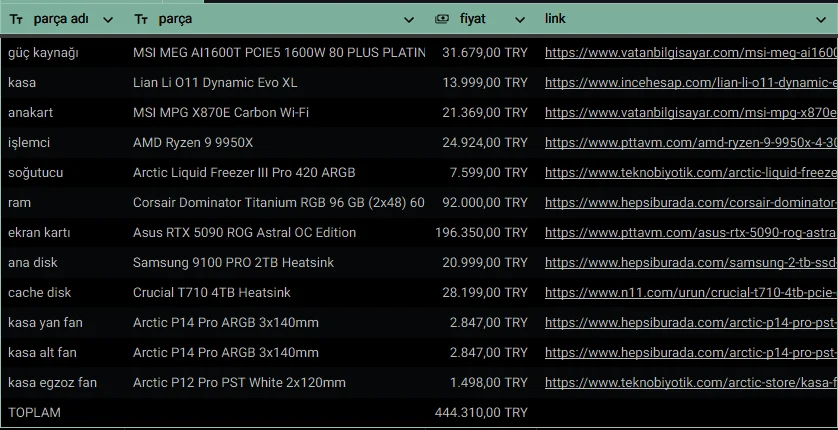Screen dimensions: 838x430
Task: Click MSI MEG AI1600T PCIE5 part cell
Action: point(277,52)
